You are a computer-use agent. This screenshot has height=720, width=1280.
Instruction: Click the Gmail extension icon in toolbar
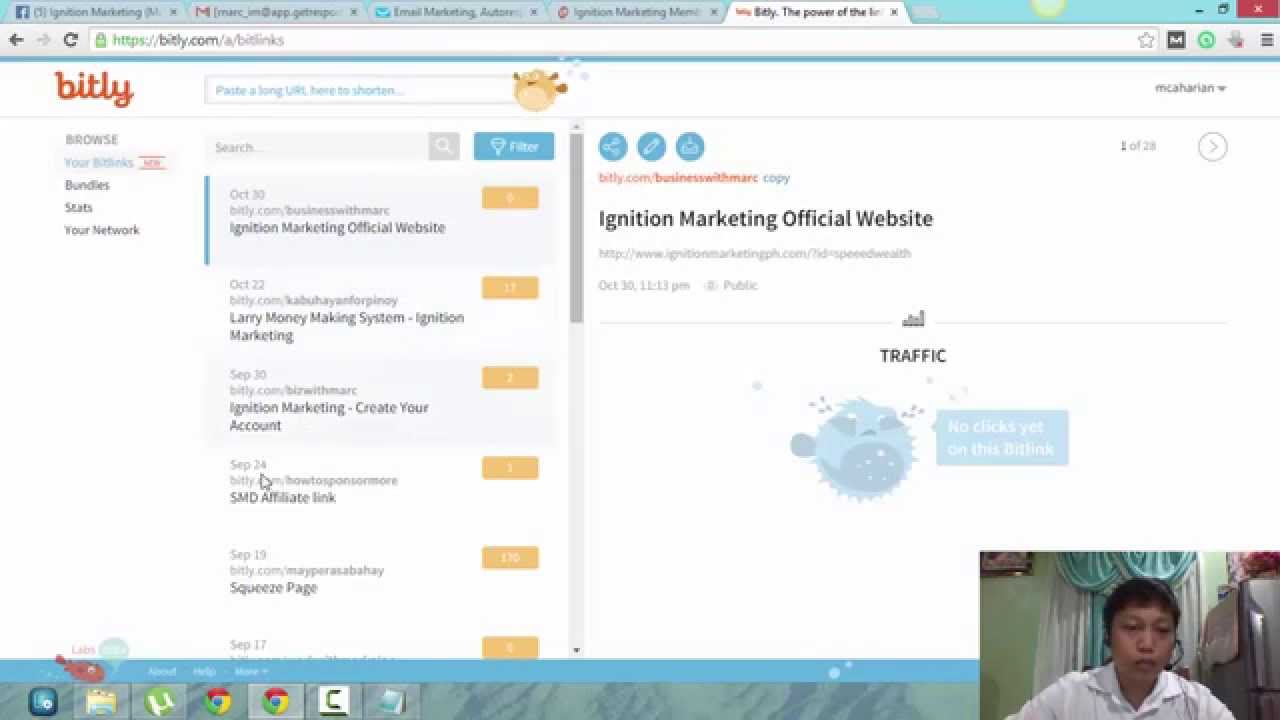point(1176,40)
